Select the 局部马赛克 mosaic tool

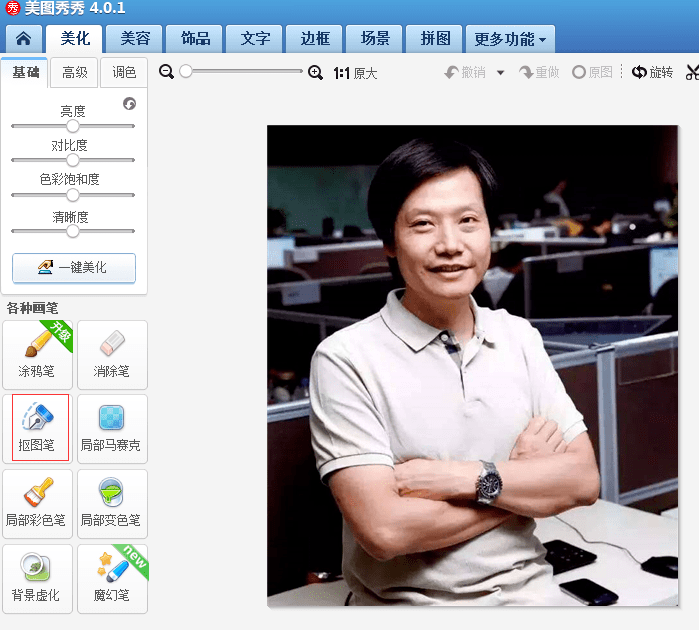click(112, 428)
